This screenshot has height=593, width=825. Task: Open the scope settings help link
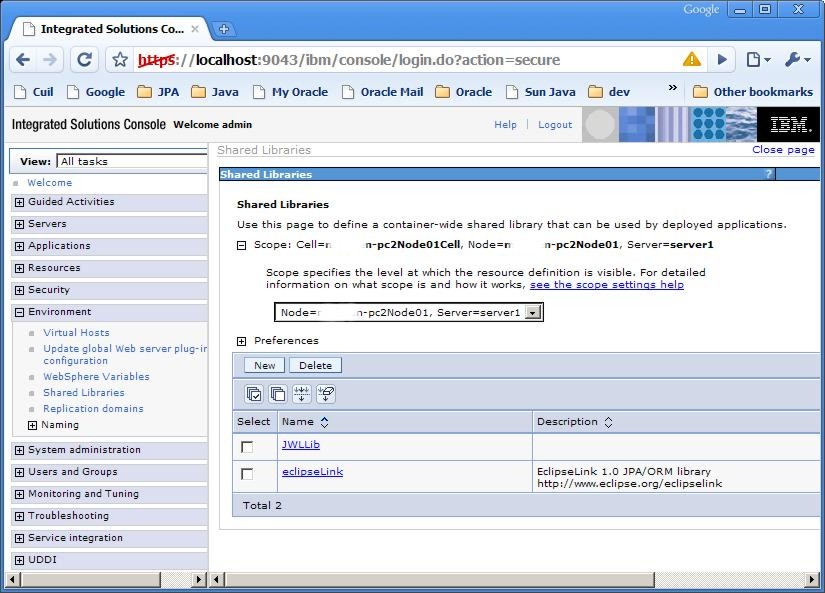[607, 285]
